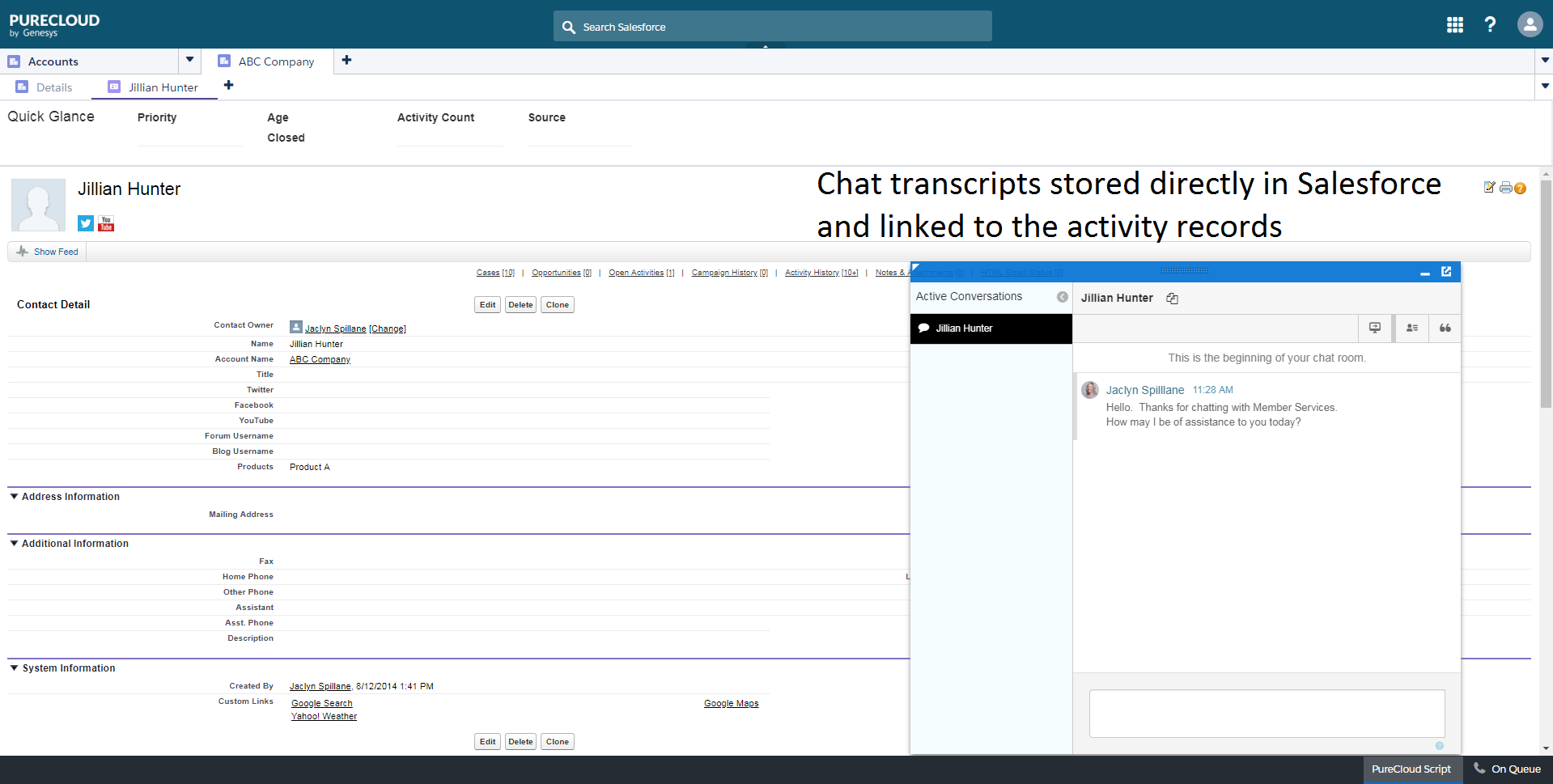Click Jaclyn Spilllane's name in chat

1145,390
